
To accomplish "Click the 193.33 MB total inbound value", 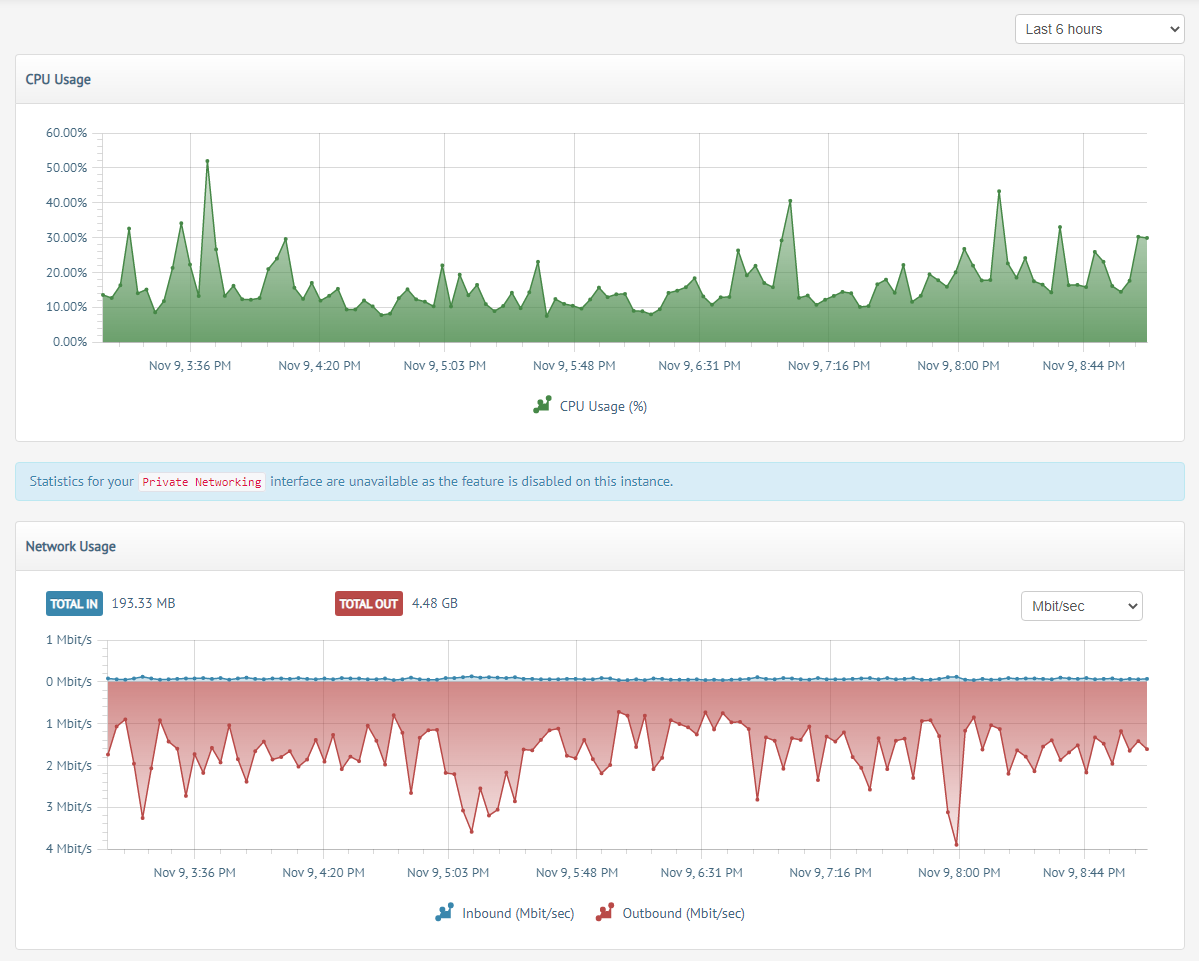I will click(x=144, y=603).
